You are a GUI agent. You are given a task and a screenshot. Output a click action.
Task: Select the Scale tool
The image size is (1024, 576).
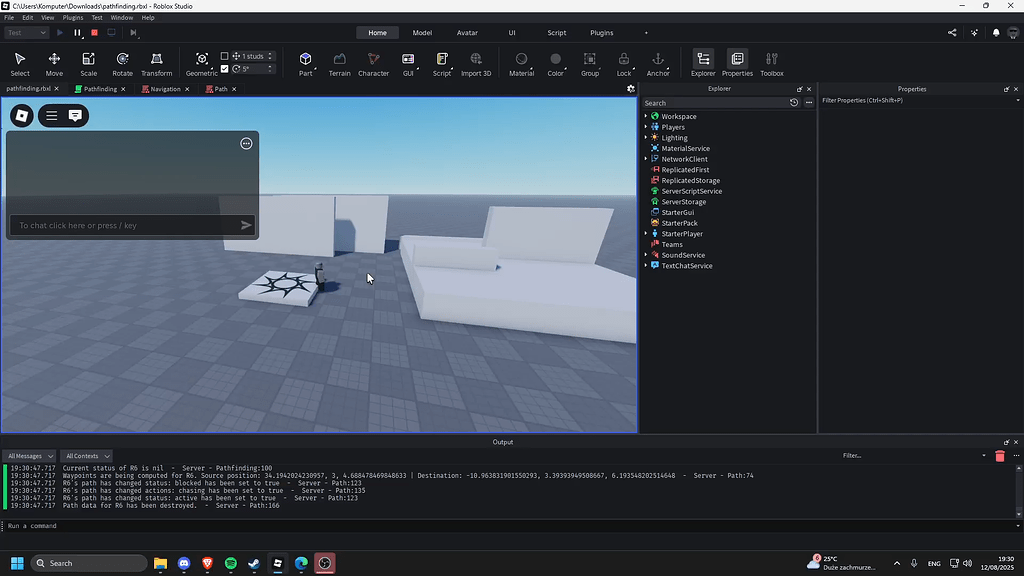click(88, 63)
